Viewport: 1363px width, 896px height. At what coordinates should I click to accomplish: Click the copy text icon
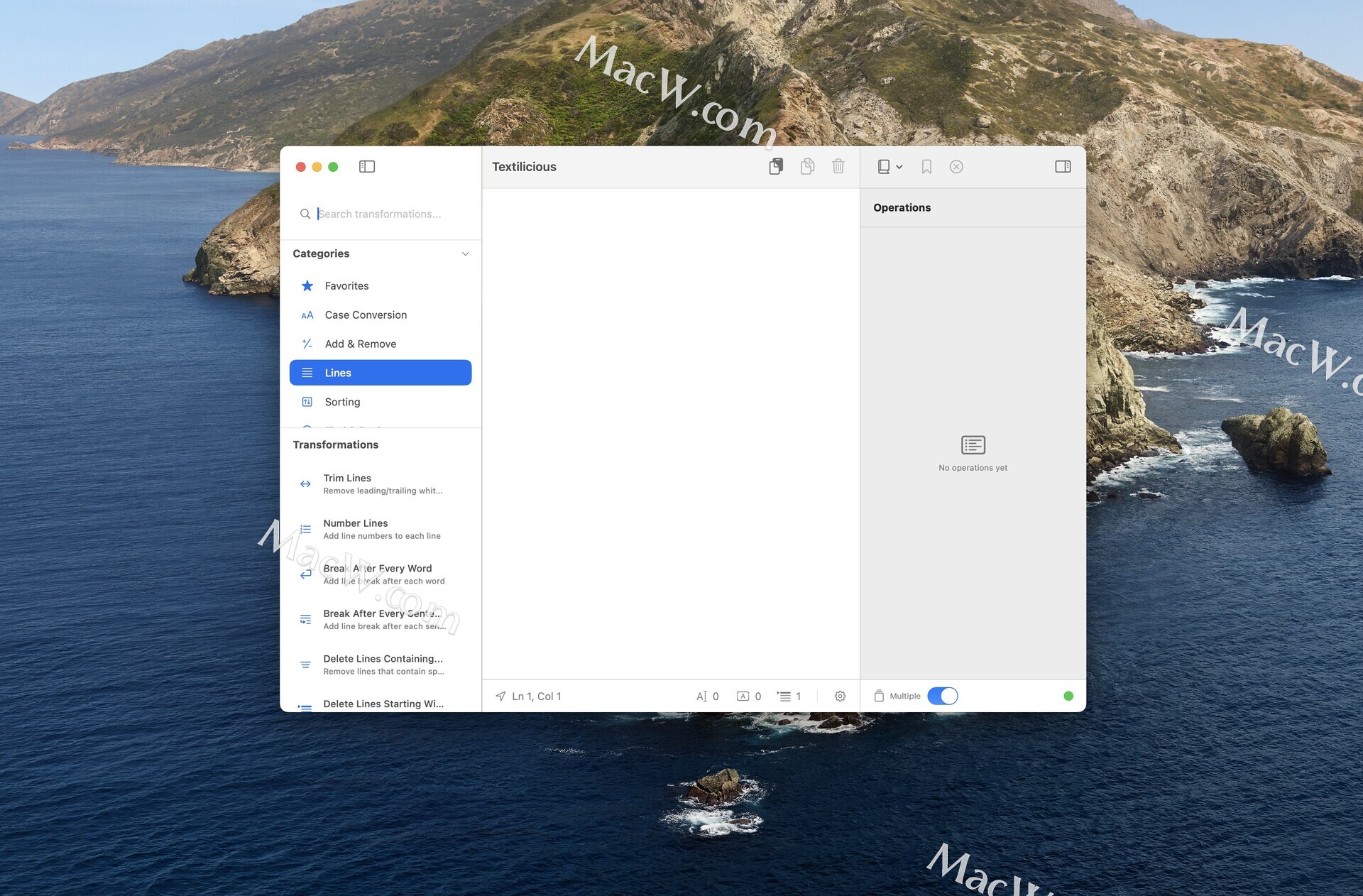pos(807,167)
